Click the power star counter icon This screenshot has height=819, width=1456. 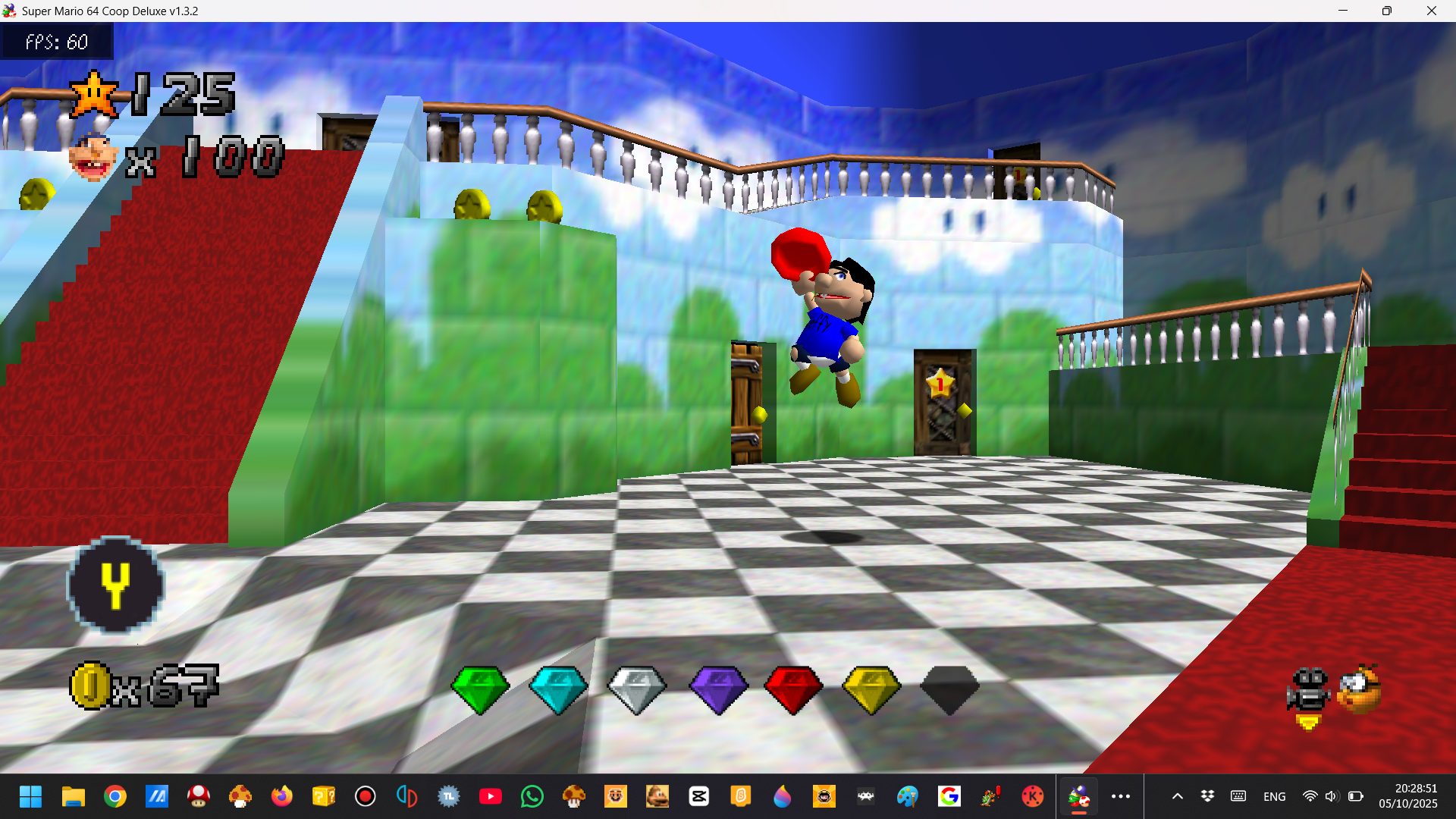pyautogui.click(x=94, y=96)
